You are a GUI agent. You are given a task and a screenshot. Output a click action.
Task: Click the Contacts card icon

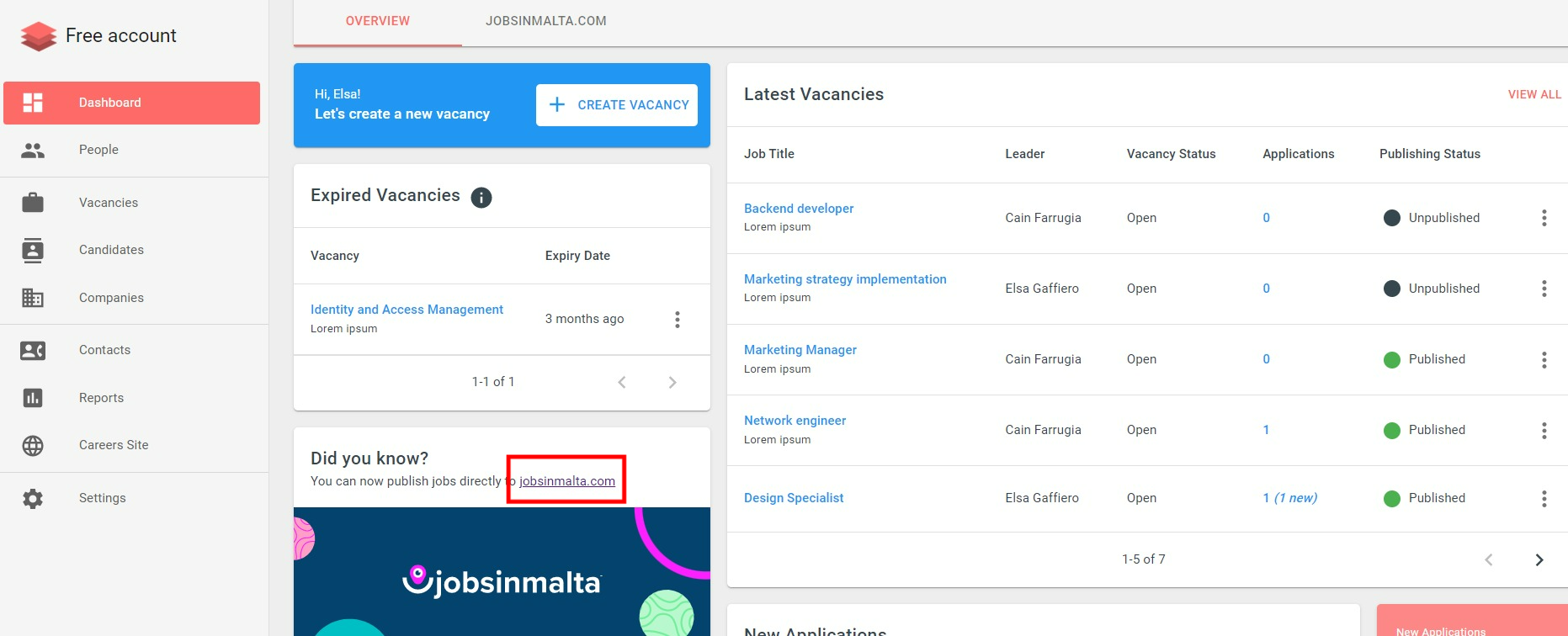[x=33, y=351]
